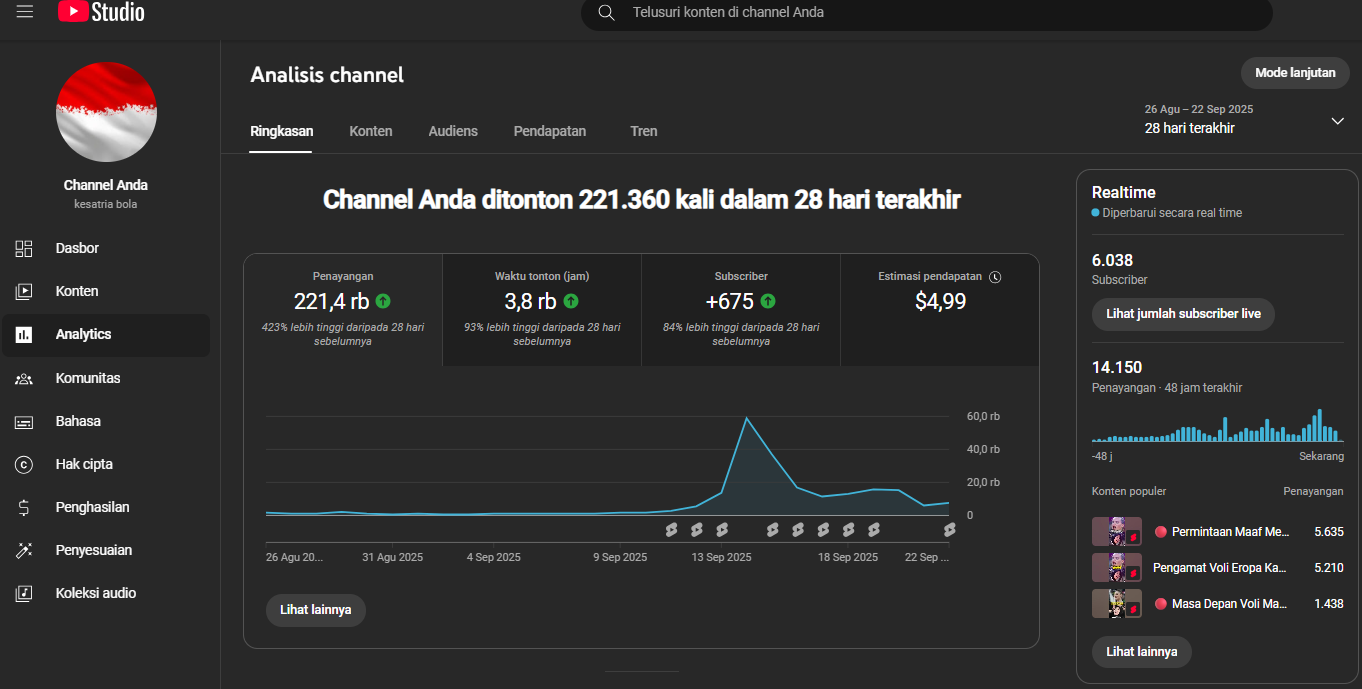Click the Mode lanjutan button
Image resolution: width=1362 pixels, height=689 pixels.
[x=1295, y=73]
